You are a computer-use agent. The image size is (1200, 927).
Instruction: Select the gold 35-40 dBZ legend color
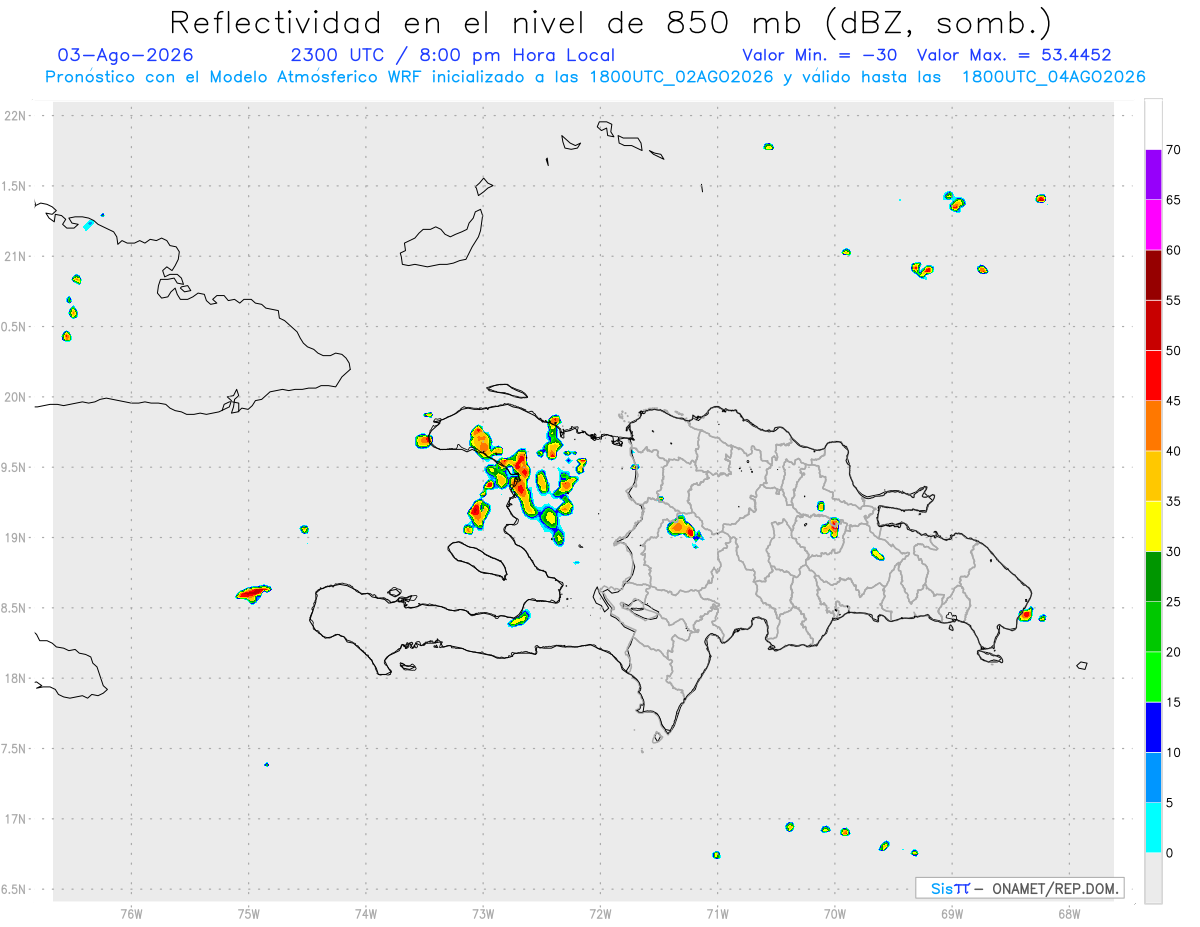coord(1153,476)
